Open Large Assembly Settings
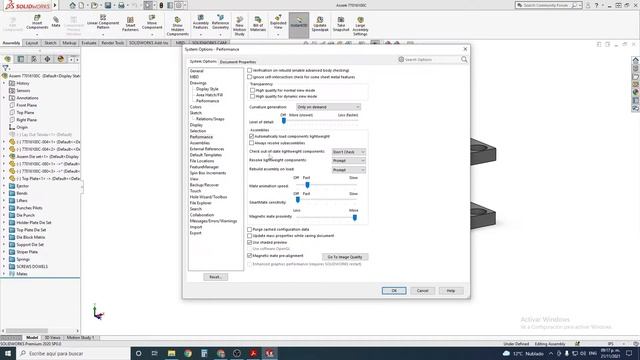 (x=360, y=26)
